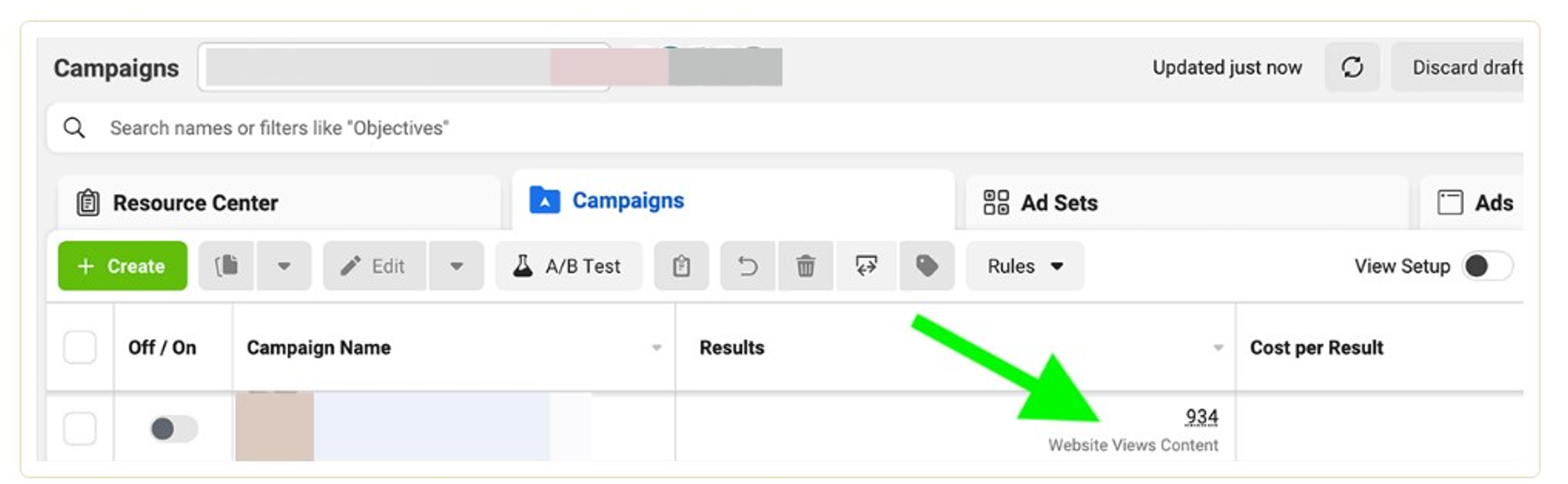1568x484 pixels.
Task: Click the trash delete icon
Action: point(805,266)
